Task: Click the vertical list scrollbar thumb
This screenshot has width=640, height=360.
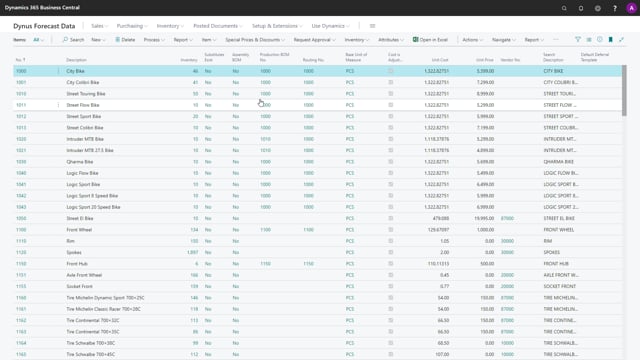Action: tap(624, 90)
